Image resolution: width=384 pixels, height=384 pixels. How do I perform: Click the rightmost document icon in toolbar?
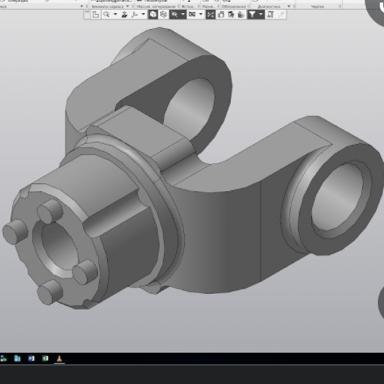click(x=270, y=14)
